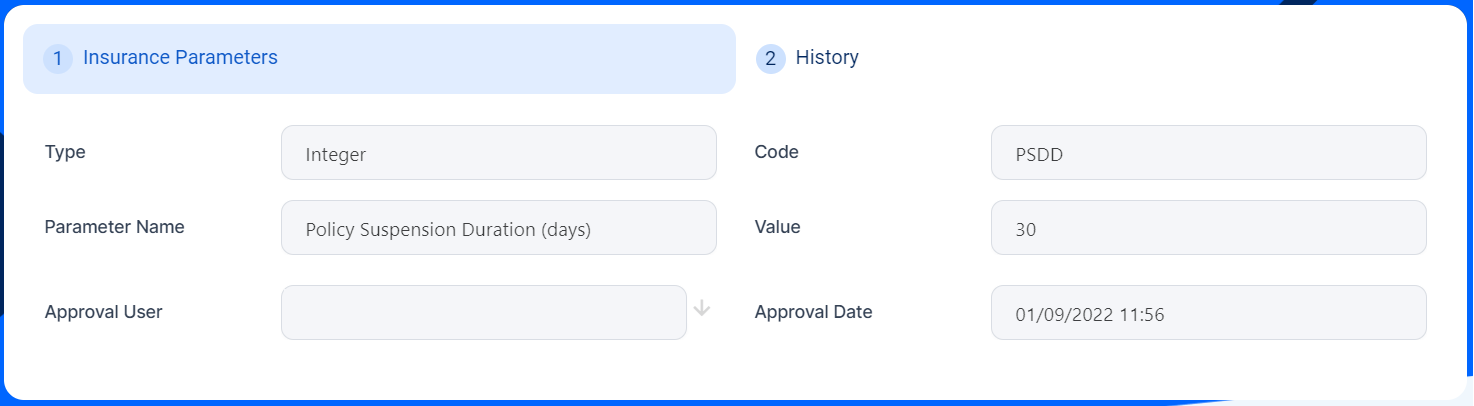Select the Insurance Parameters tab
1474x406 pixels.
click(180, 58)
